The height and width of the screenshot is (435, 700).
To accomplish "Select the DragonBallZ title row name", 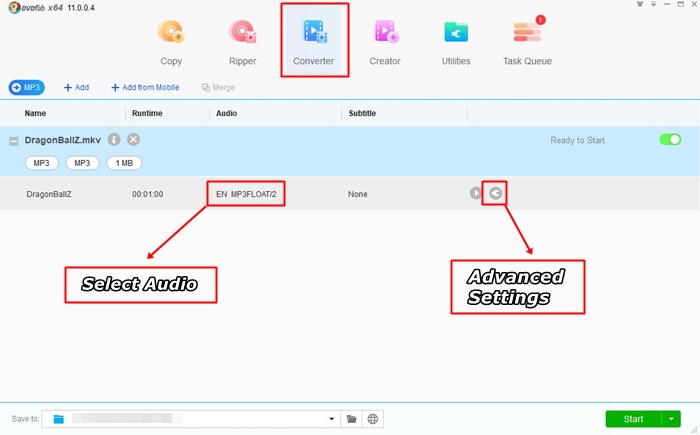I will pos(49,194).
